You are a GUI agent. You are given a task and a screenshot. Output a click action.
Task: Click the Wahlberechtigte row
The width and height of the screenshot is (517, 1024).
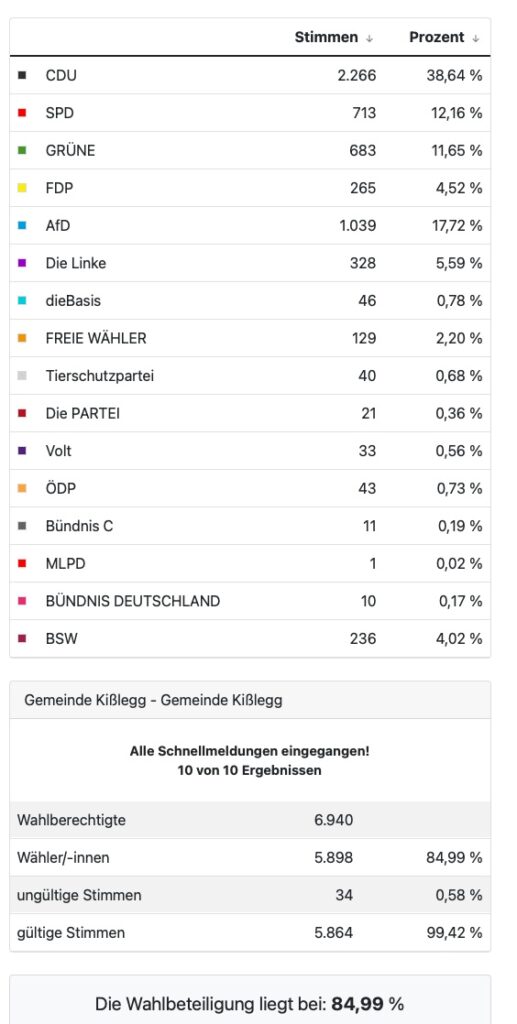[x=250, y=820]
